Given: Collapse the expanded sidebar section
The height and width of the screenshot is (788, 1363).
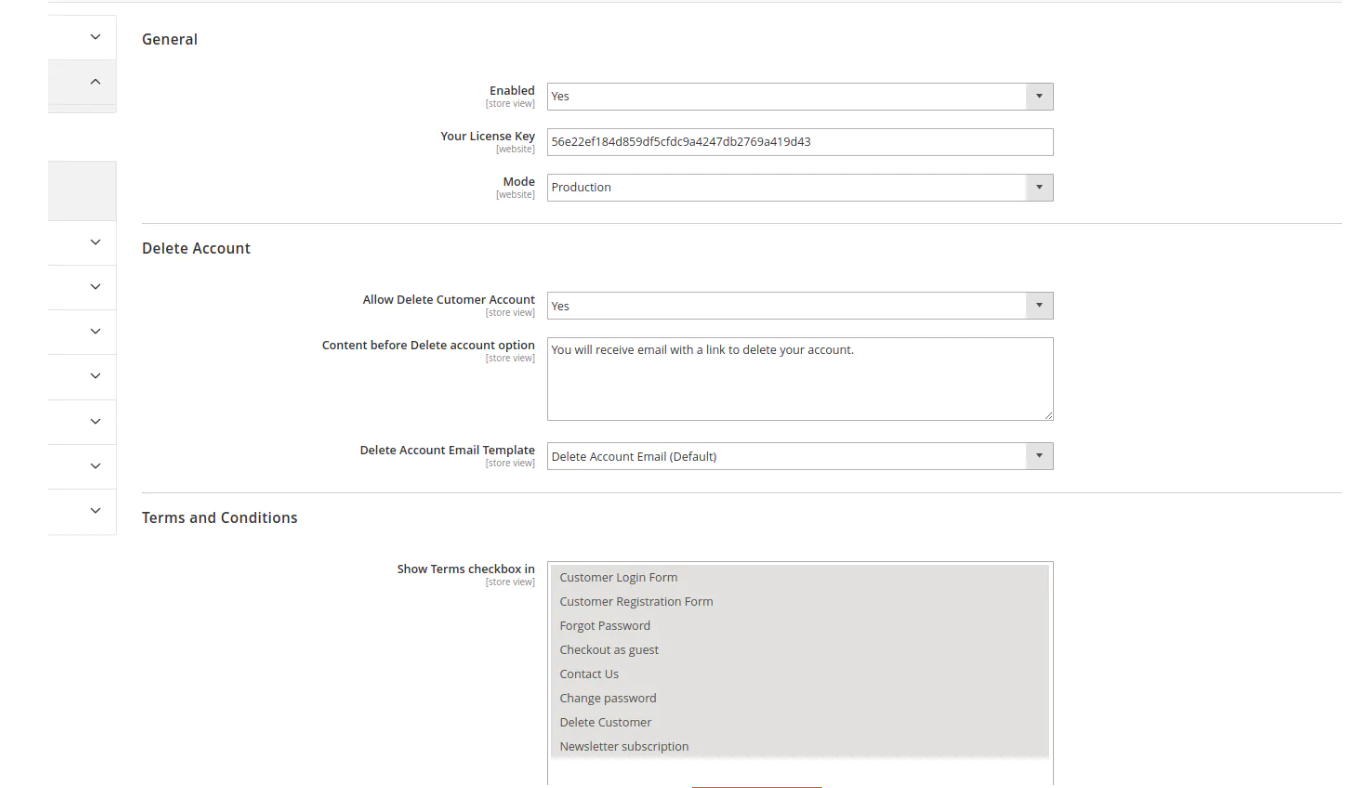Looking at the screenshot, I should 95,80.
